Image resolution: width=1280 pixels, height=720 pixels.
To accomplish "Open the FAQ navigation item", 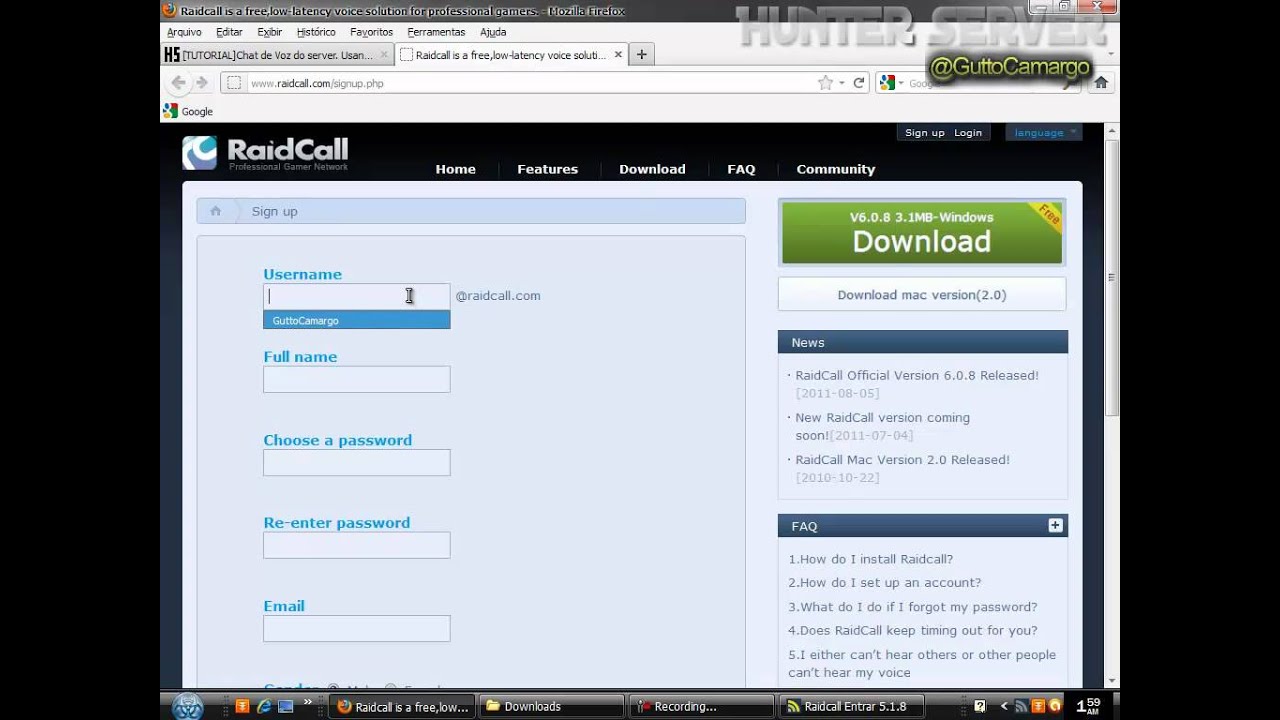I will [741, 169].
